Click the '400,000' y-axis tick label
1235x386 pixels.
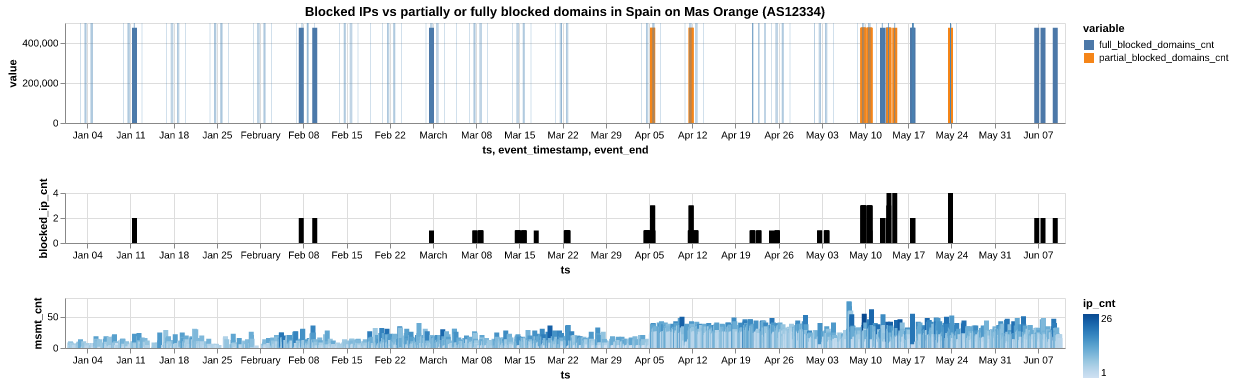click(39, 44)
